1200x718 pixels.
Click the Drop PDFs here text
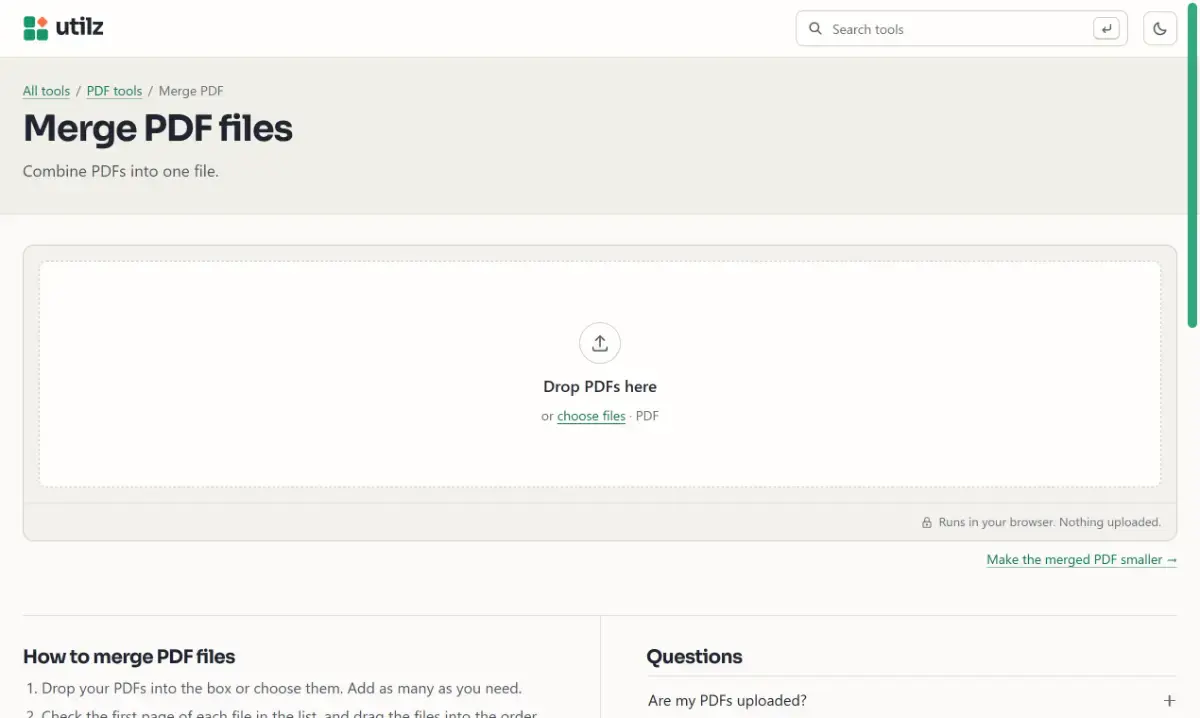tap(600, 386)
